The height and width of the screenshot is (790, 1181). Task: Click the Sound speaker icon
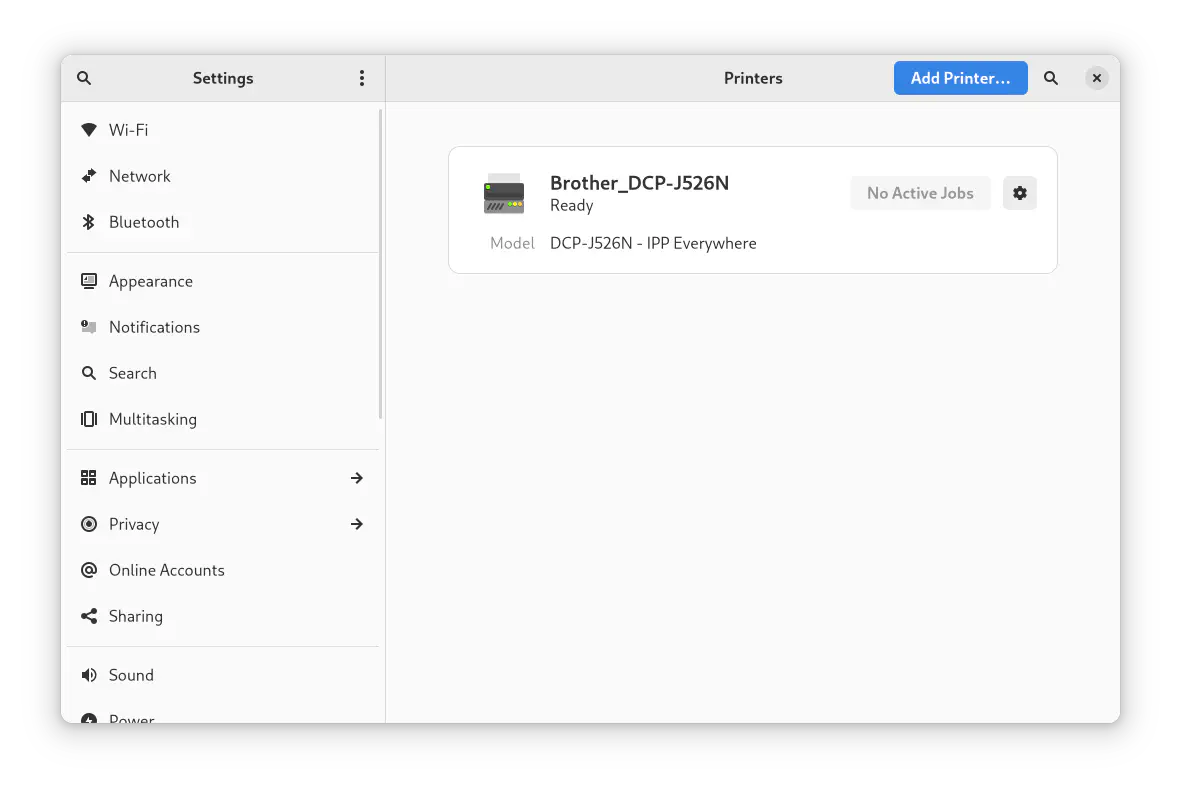coord(89,675)
